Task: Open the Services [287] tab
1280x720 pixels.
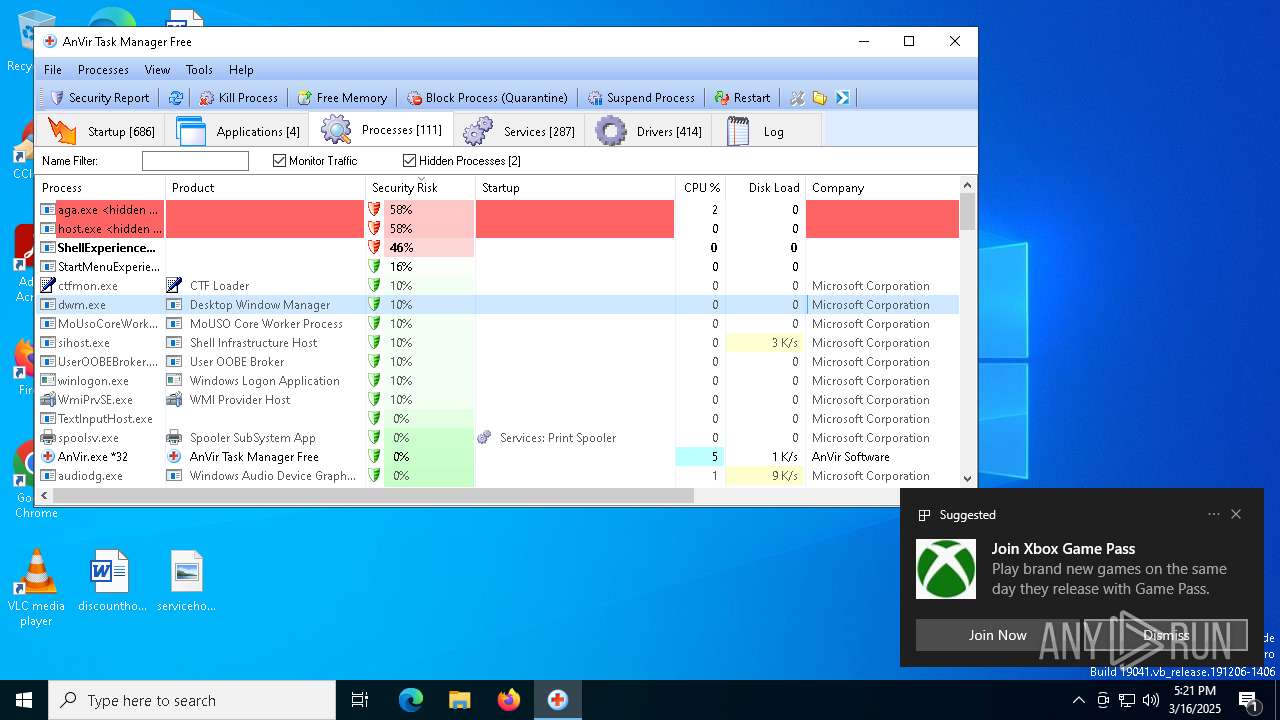Action: click(519, 131)
